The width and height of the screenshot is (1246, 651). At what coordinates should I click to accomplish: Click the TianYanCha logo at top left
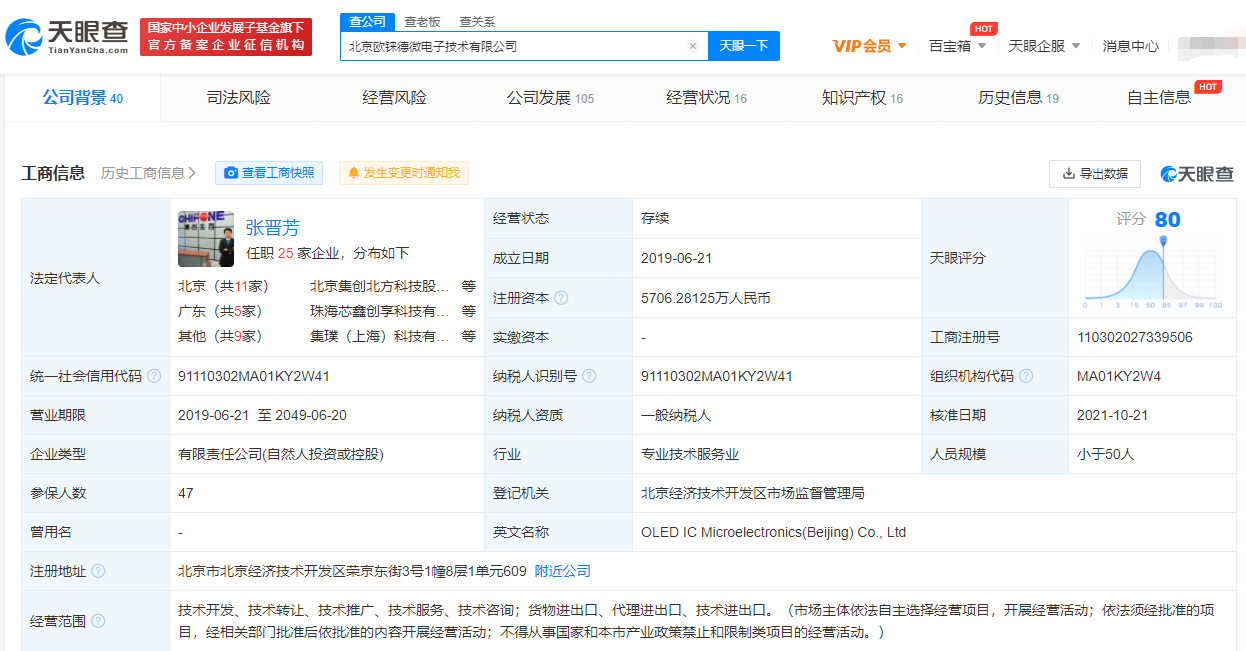67,37
